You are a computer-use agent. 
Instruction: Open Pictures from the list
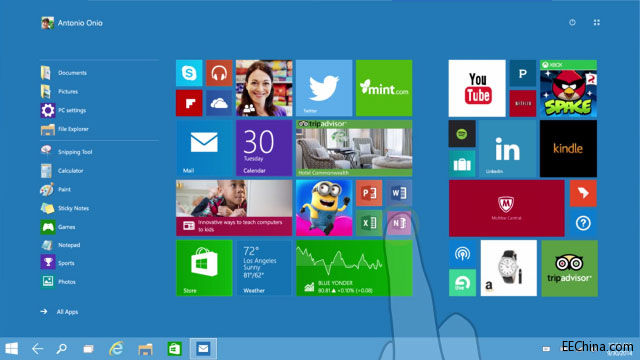click(x=60, y=91)
